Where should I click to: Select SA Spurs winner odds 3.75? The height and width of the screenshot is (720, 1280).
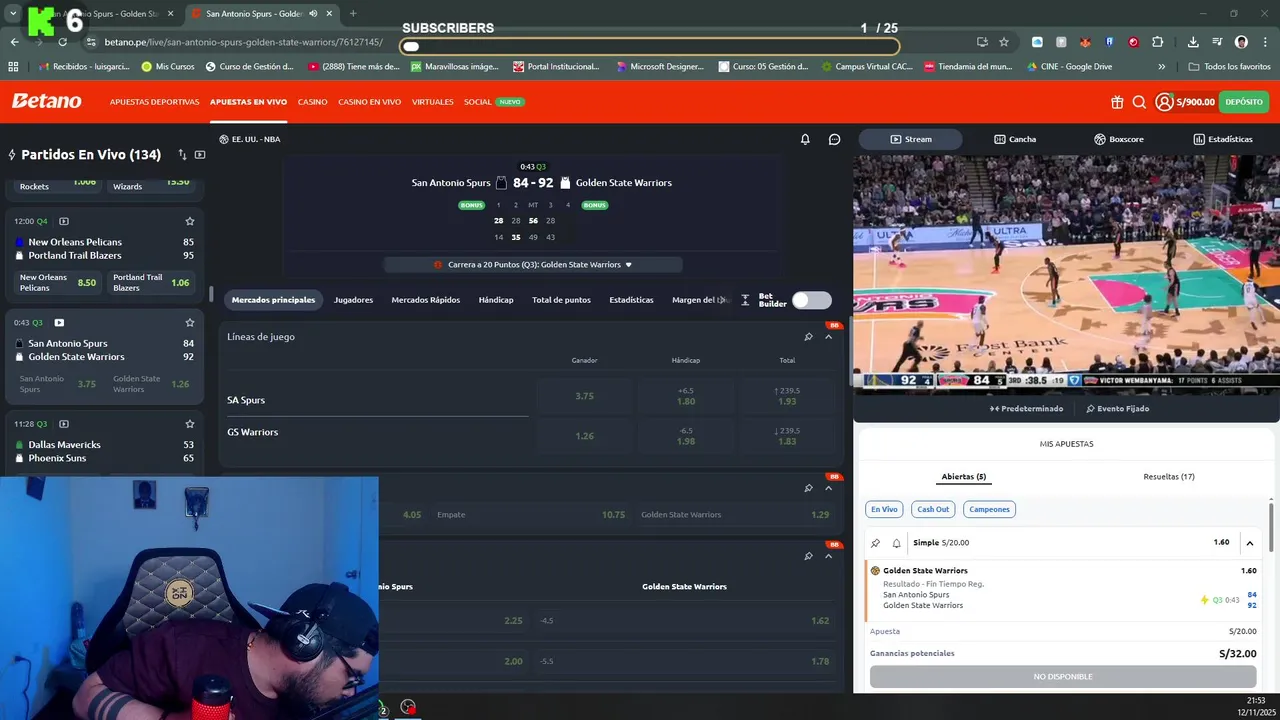pos(585,396)
